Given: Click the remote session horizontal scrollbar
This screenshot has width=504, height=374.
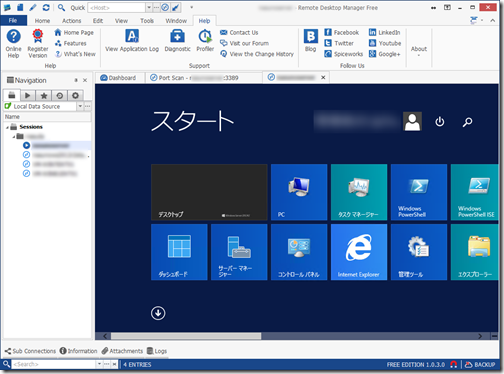Looking at the screenshot, I should (186, 336).
